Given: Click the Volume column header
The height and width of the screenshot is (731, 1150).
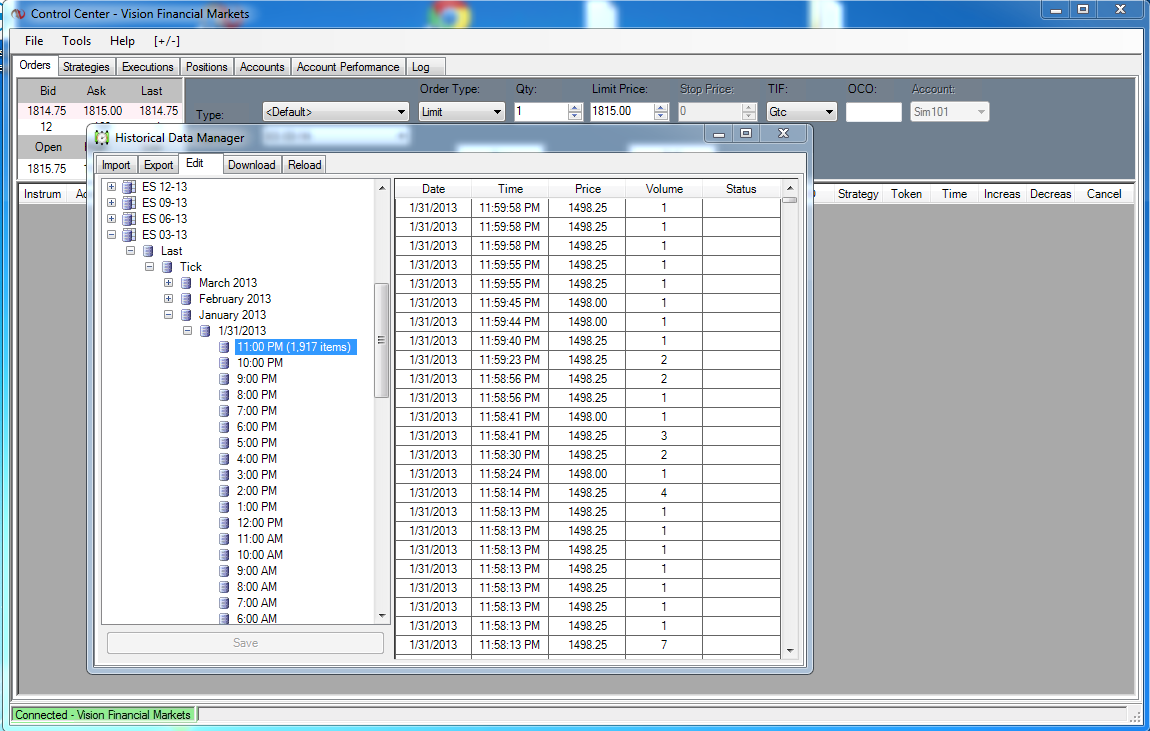Looking at the screenshot, I should point(664,189).
